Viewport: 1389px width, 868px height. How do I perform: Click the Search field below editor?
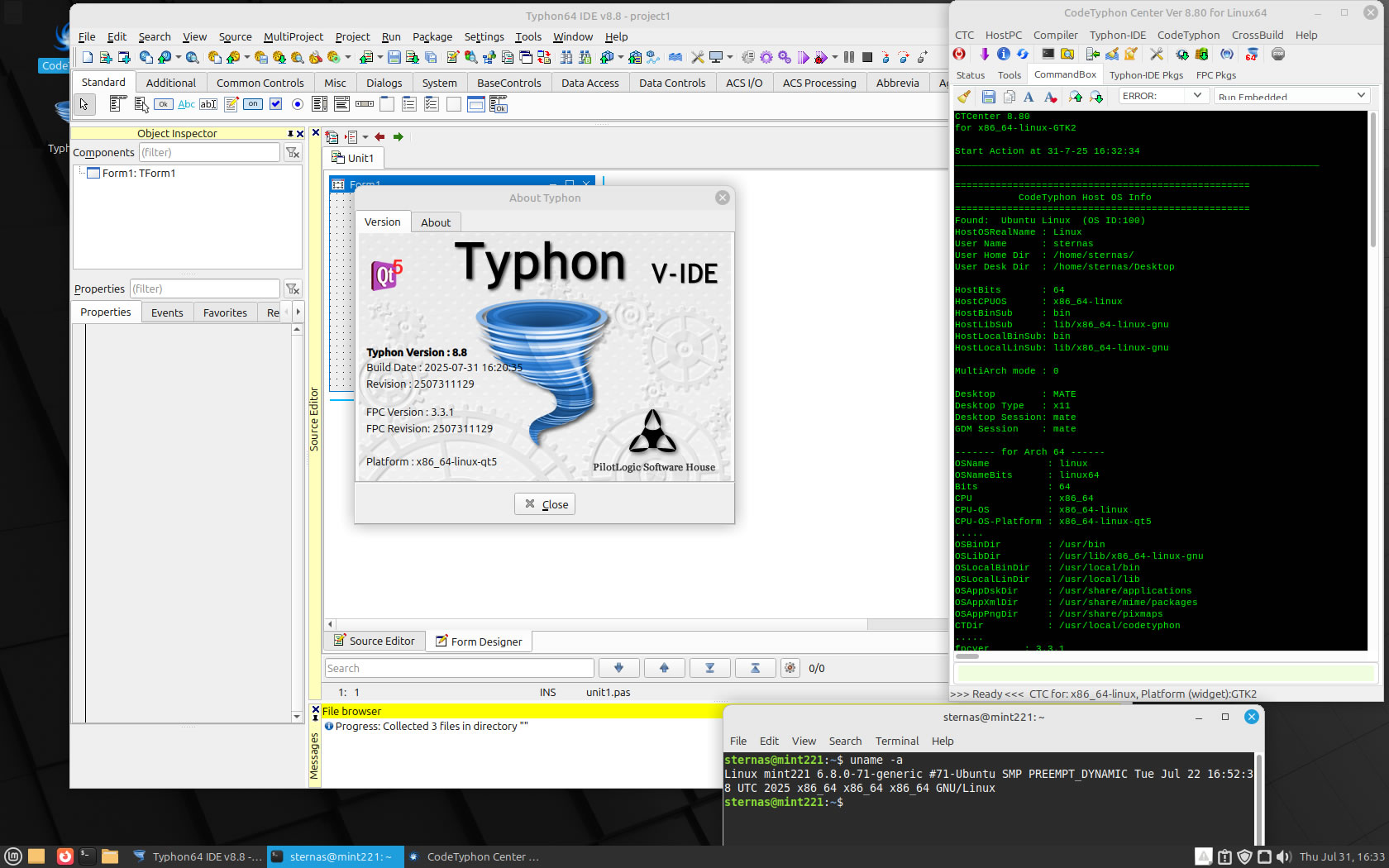point(460,668)
